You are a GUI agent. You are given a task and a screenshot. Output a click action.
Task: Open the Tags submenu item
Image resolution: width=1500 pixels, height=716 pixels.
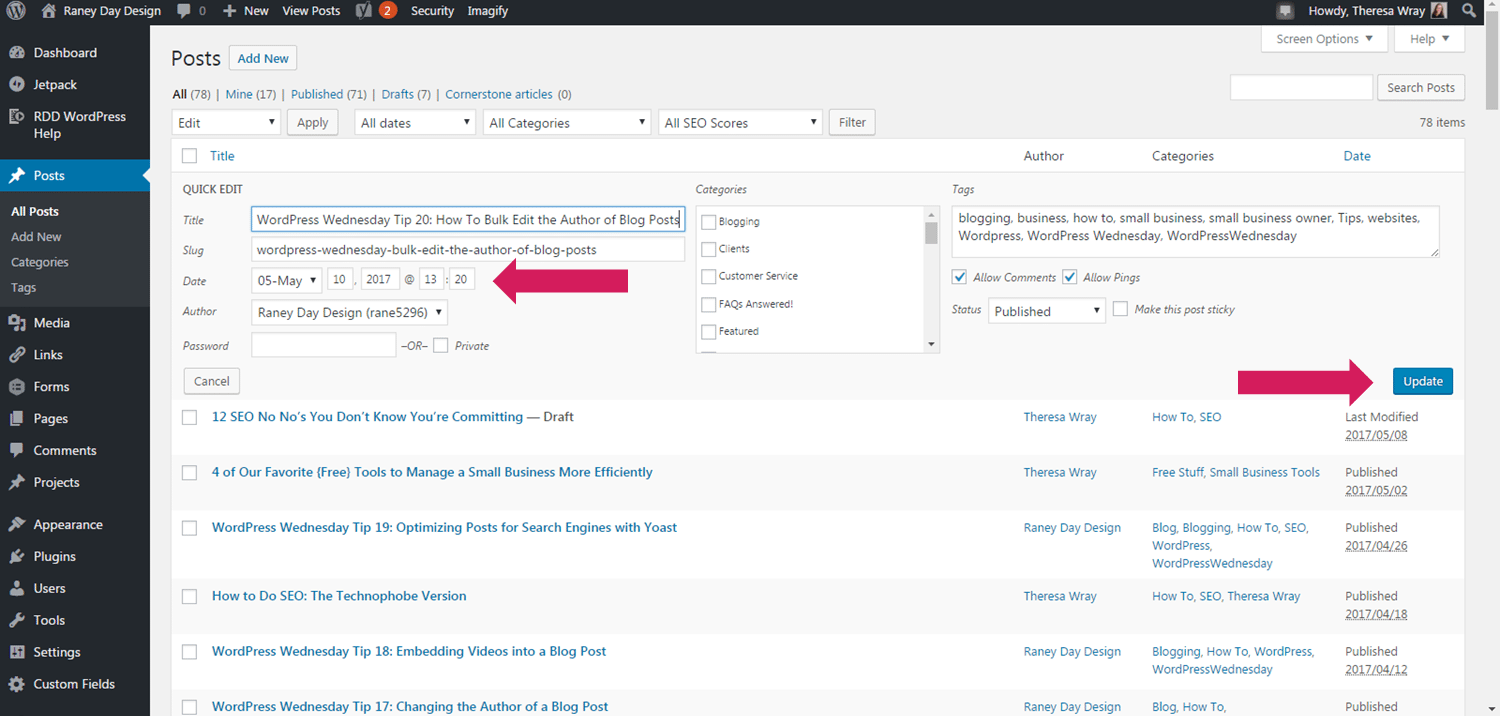(x=24, y=287)
